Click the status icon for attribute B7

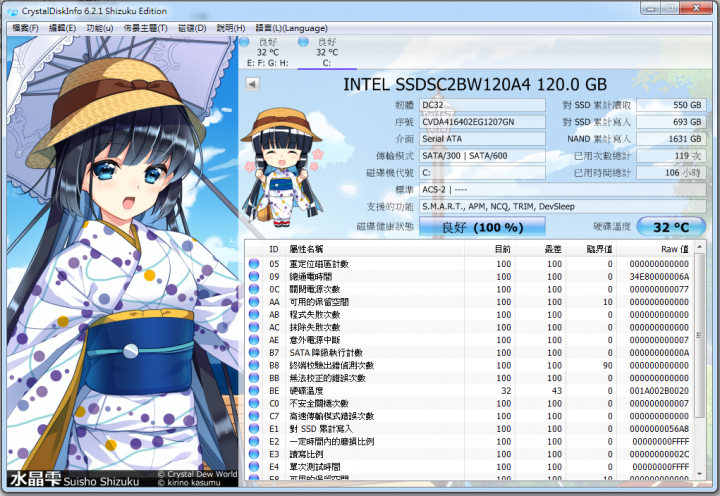254,352
